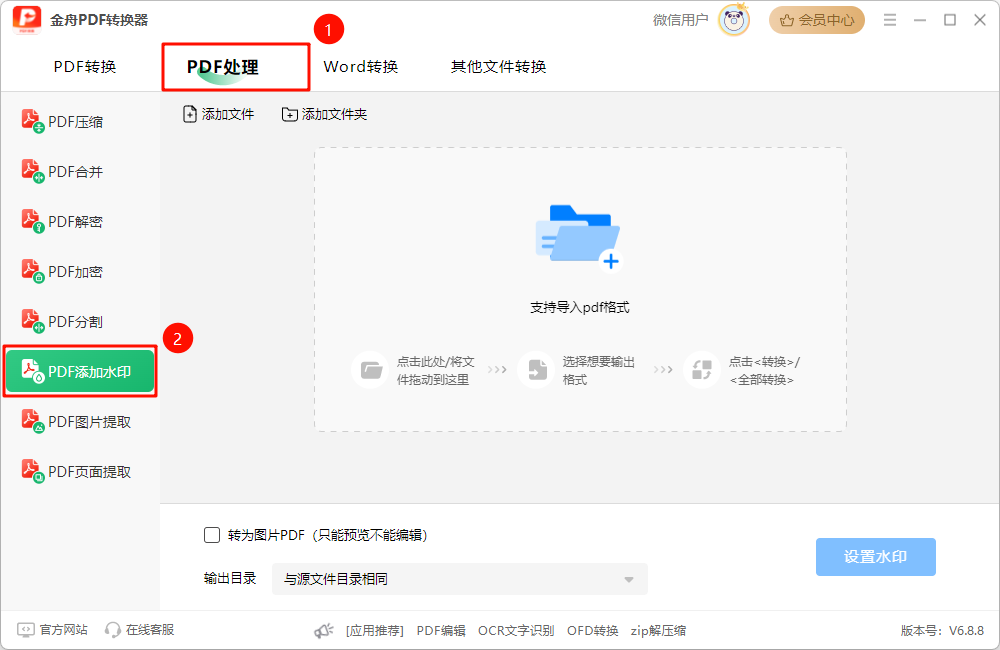
Task: Select PDF合并 merge in the sidebar
Action: pyautogui.click(x=62, y=171)
